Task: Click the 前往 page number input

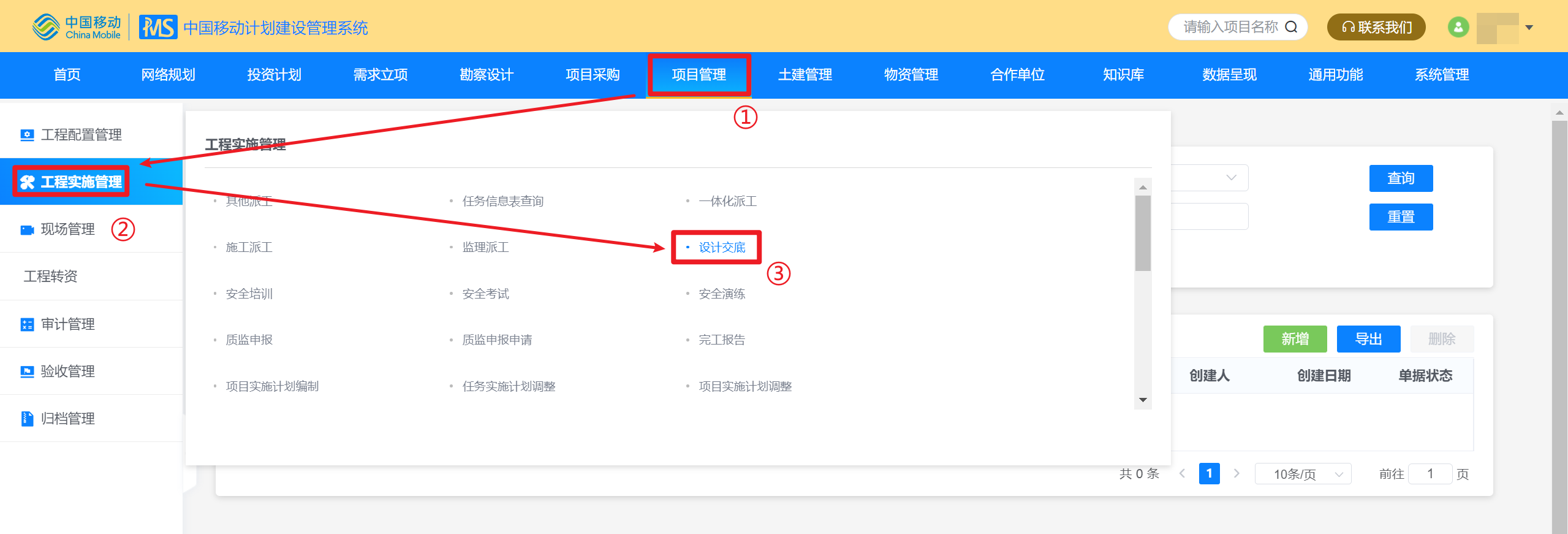Action: click(1430, 474)
